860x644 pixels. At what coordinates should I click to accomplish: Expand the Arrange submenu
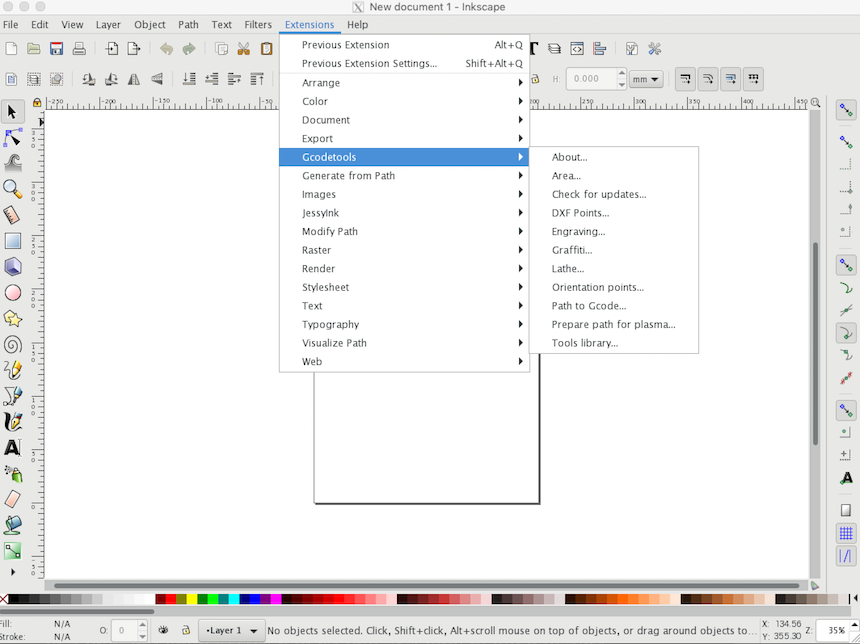404,83
